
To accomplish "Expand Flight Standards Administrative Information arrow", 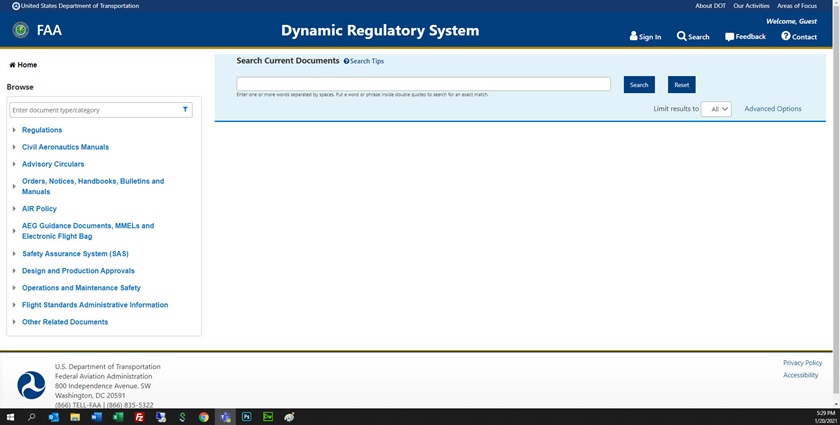I will pos(14,305).
